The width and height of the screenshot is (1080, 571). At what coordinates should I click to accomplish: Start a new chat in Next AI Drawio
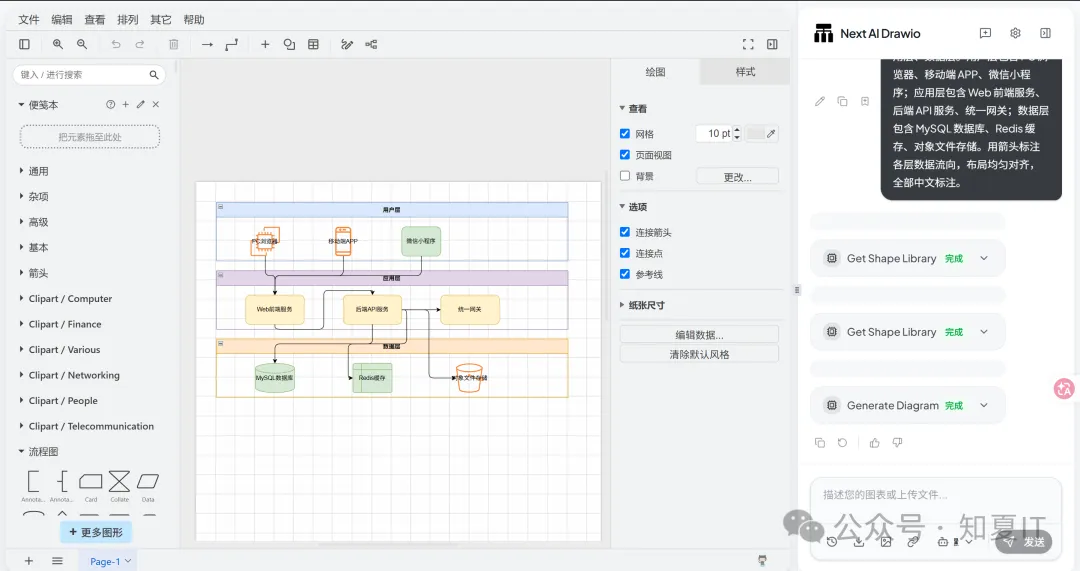click(985, 33)
